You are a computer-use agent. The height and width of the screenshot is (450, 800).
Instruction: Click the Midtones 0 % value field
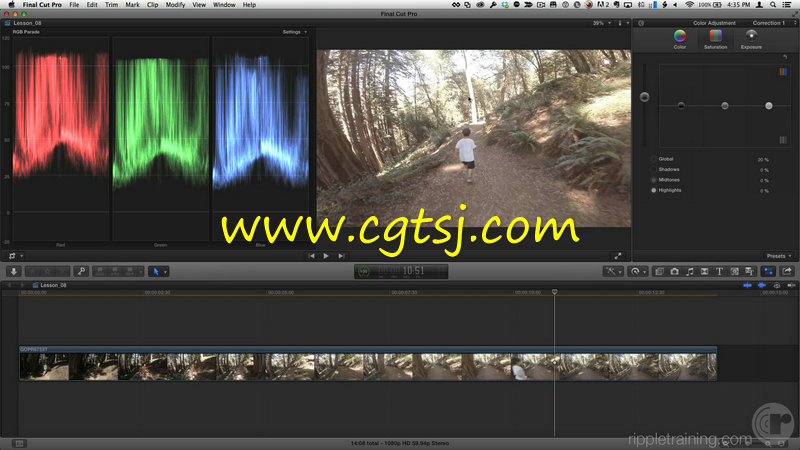tap(764, 181)
